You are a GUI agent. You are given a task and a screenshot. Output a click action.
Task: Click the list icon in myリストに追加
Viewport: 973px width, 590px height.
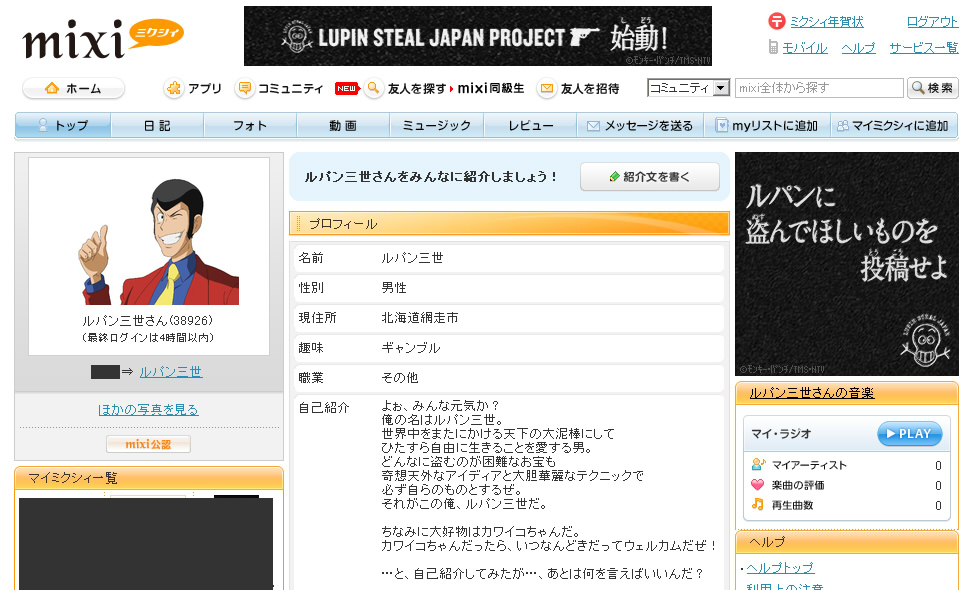[721, 125]
